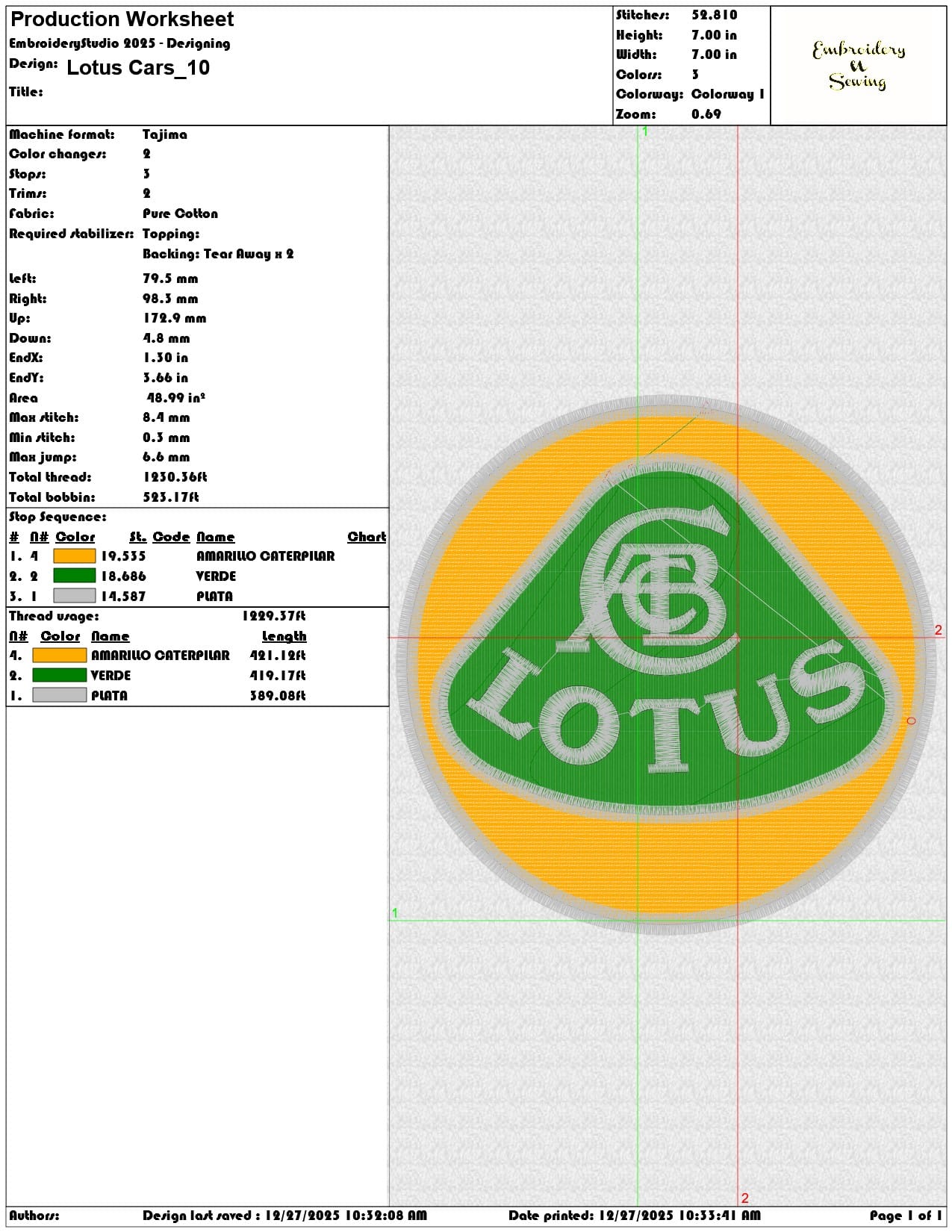This screenshot has height=1232, width=952.
Task: Click the Up value 172.9 mm
Action: (x=174, y=318)
